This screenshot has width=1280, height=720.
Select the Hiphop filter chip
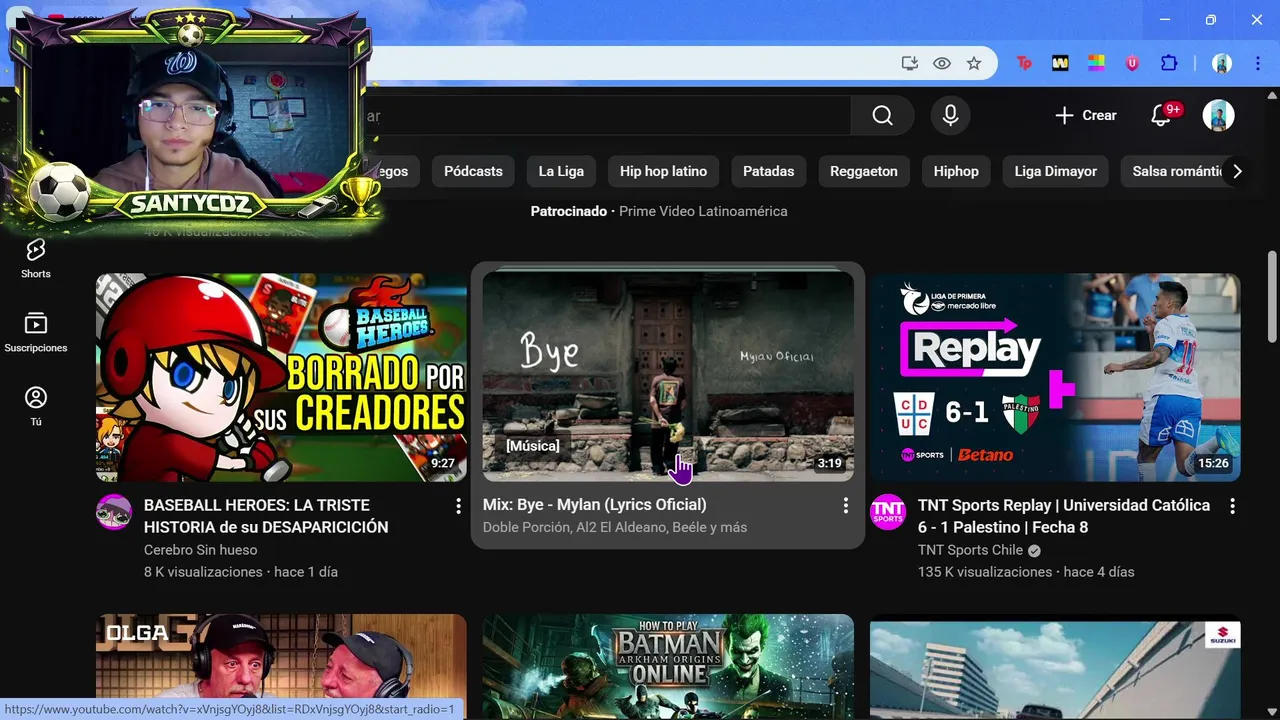(956, 171)
